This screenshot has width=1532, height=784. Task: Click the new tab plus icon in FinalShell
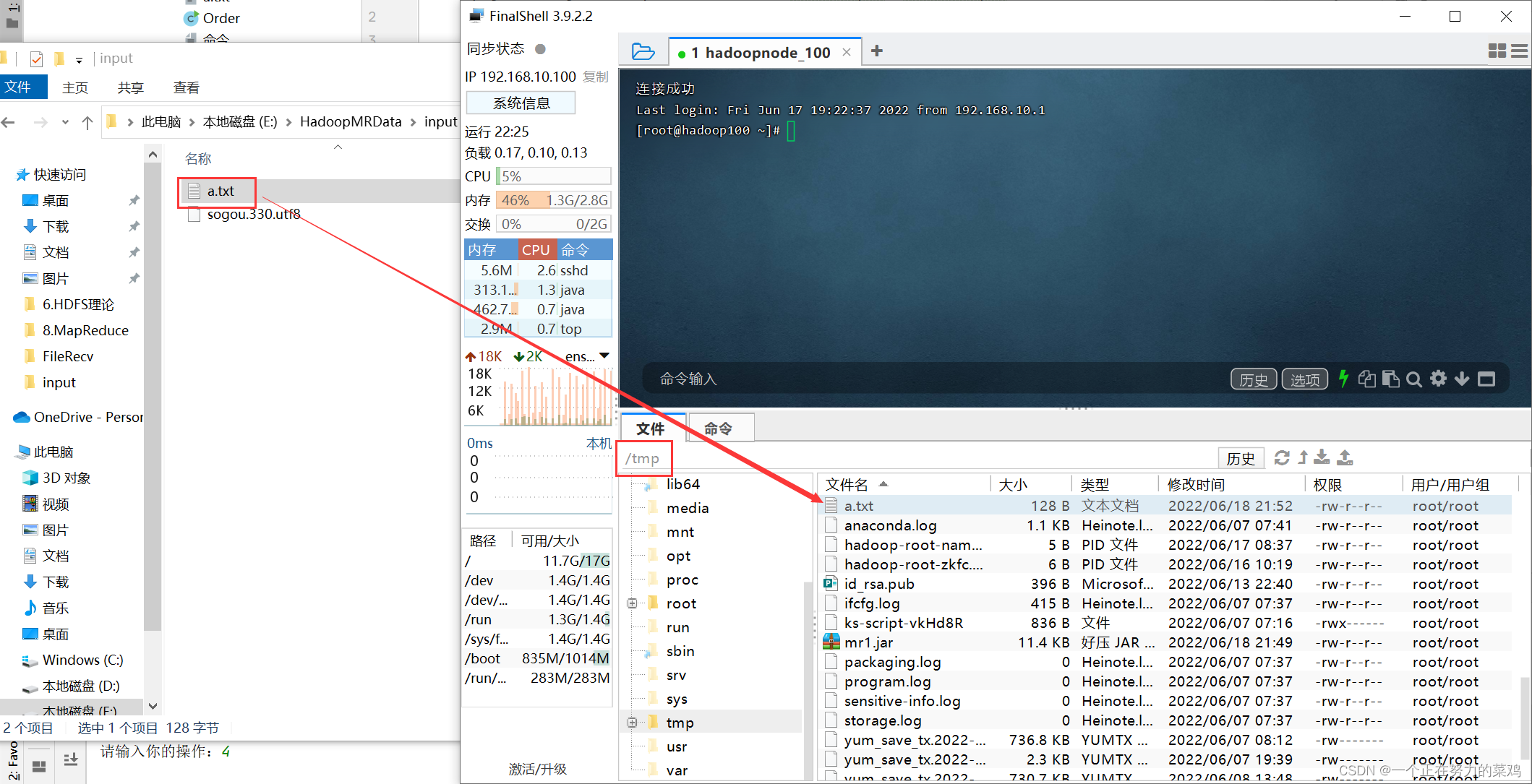coord(876,50)
